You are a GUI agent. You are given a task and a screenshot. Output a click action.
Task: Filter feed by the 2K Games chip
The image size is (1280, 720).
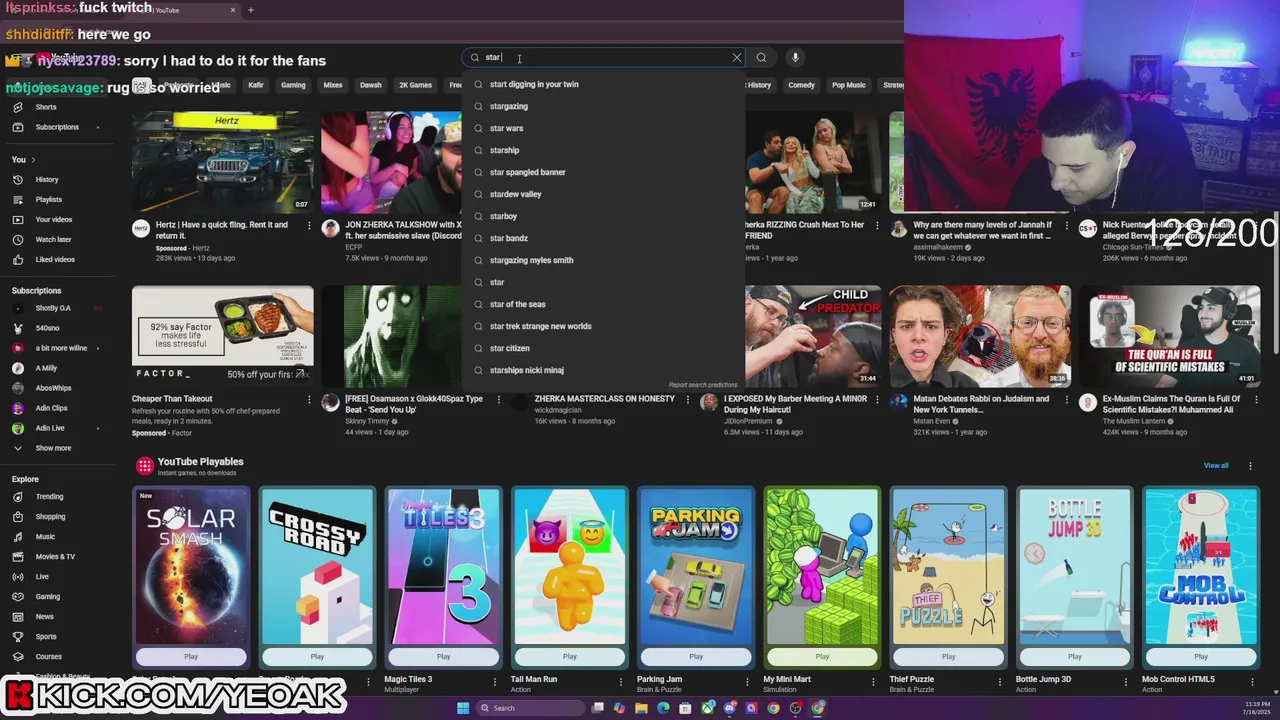pyautogui.click(x=416, y=85)
